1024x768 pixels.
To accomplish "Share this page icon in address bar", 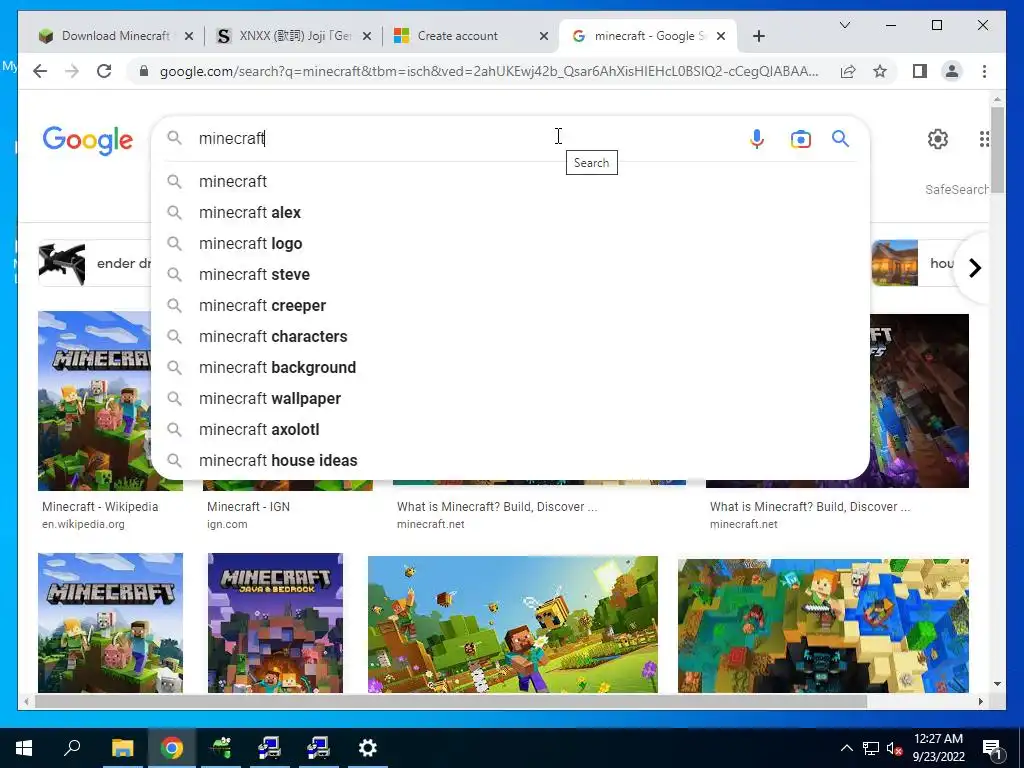I will point(848,71).
